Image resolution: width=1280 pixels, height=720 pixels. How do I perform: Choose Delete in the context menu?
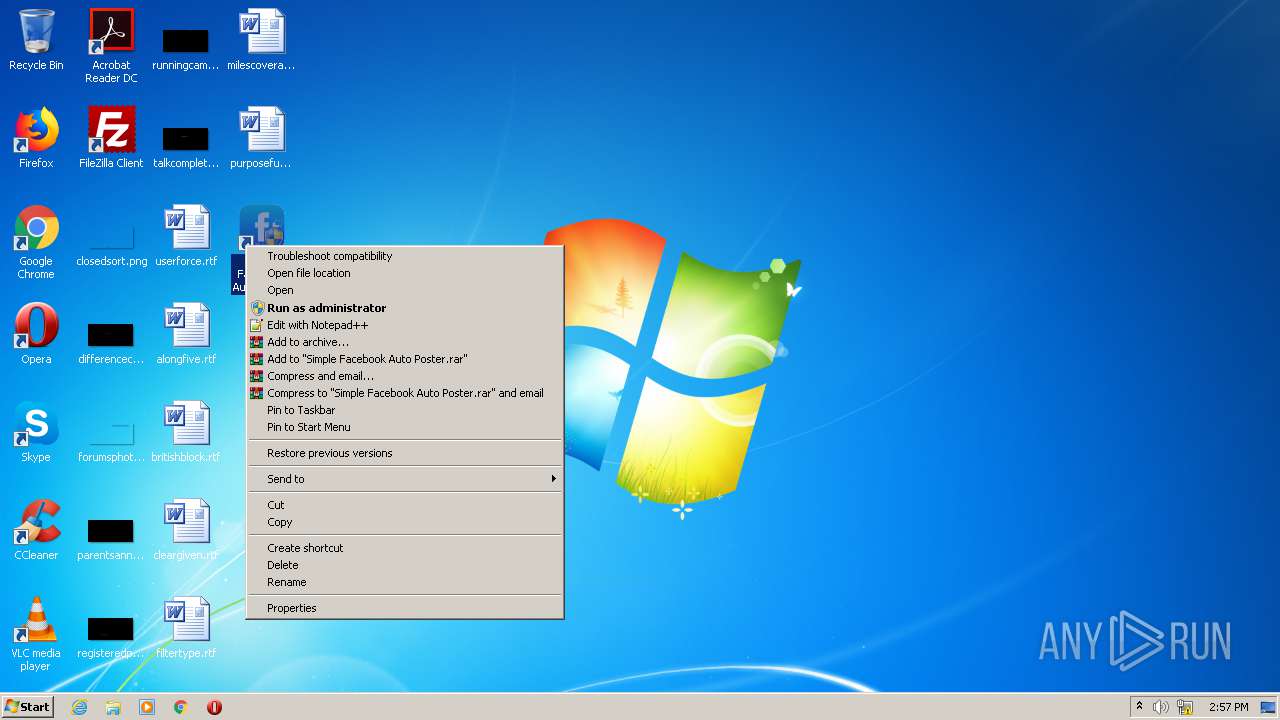click(x=405, y=565)
